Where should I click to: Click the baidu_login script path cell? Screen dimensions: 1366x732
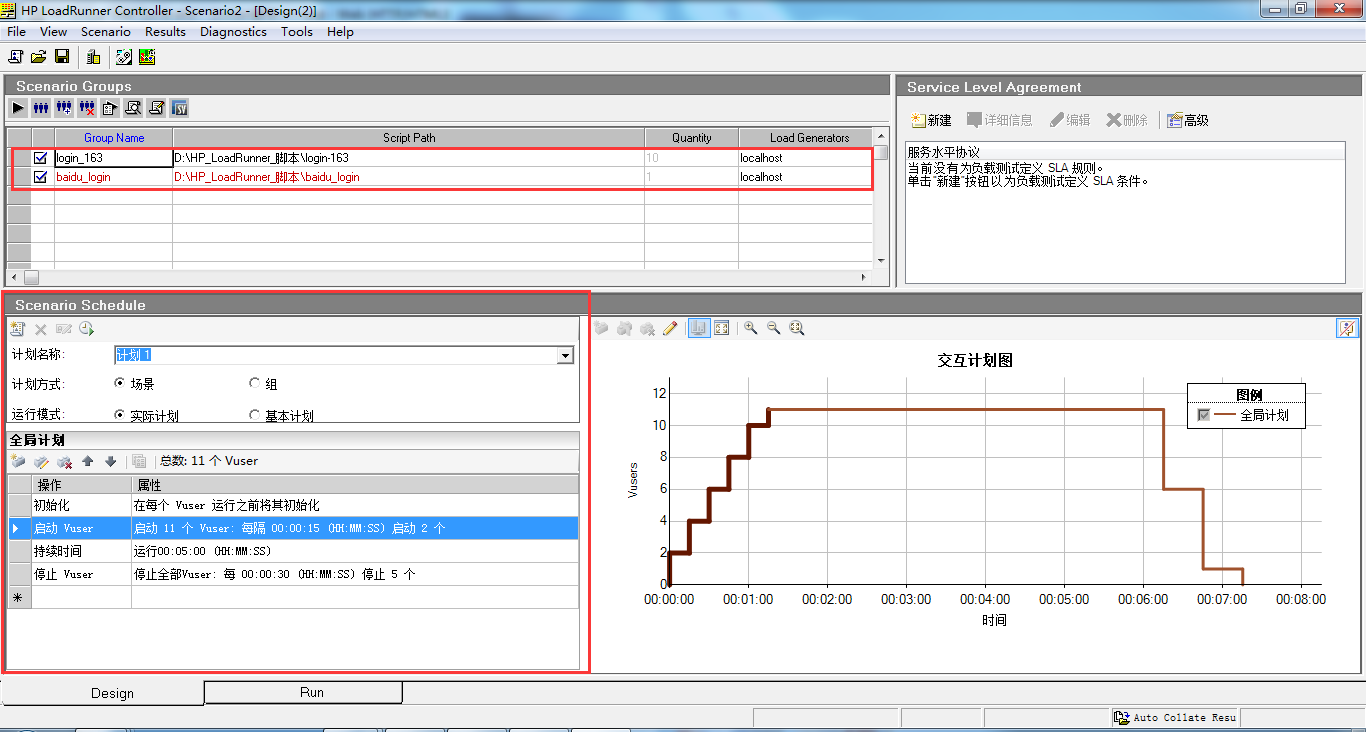(x=409, y=177)
